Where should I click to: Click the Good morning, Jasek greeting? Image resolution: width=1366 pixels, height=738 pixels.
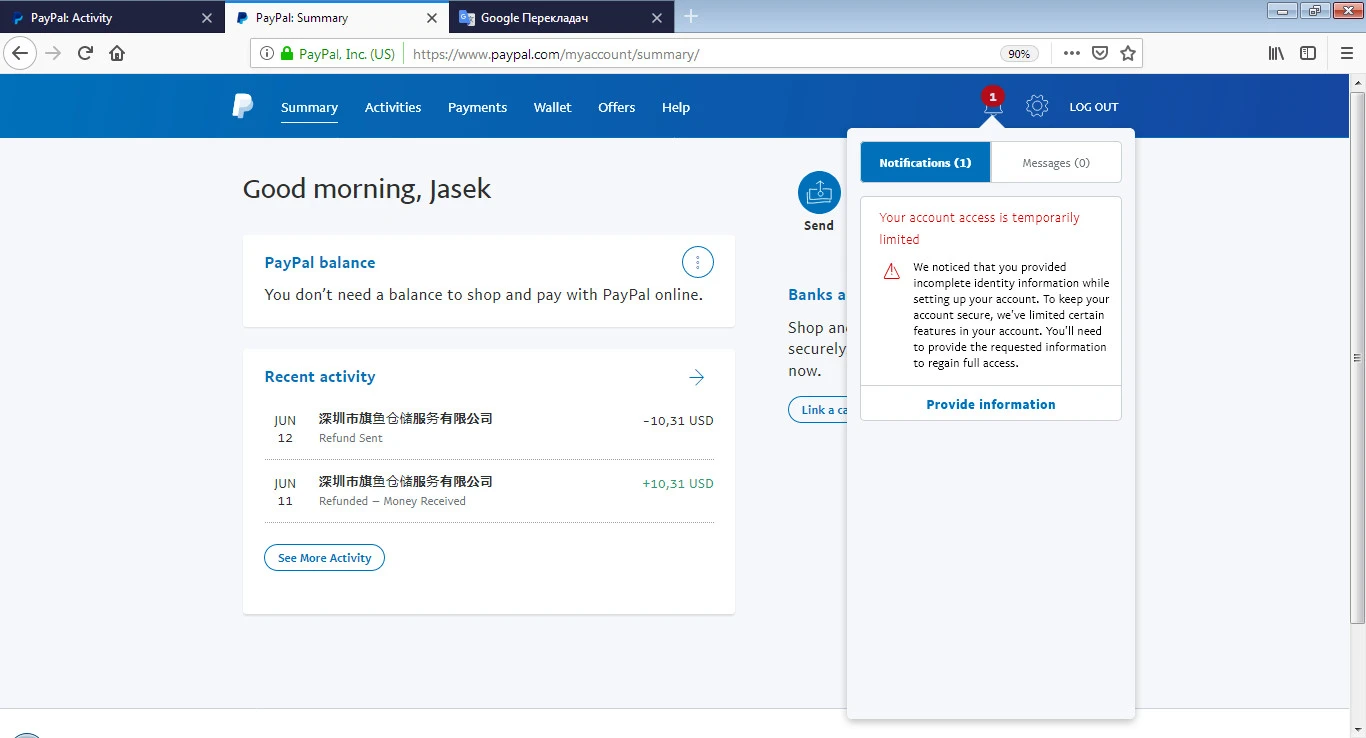click(x=367, y=189)
